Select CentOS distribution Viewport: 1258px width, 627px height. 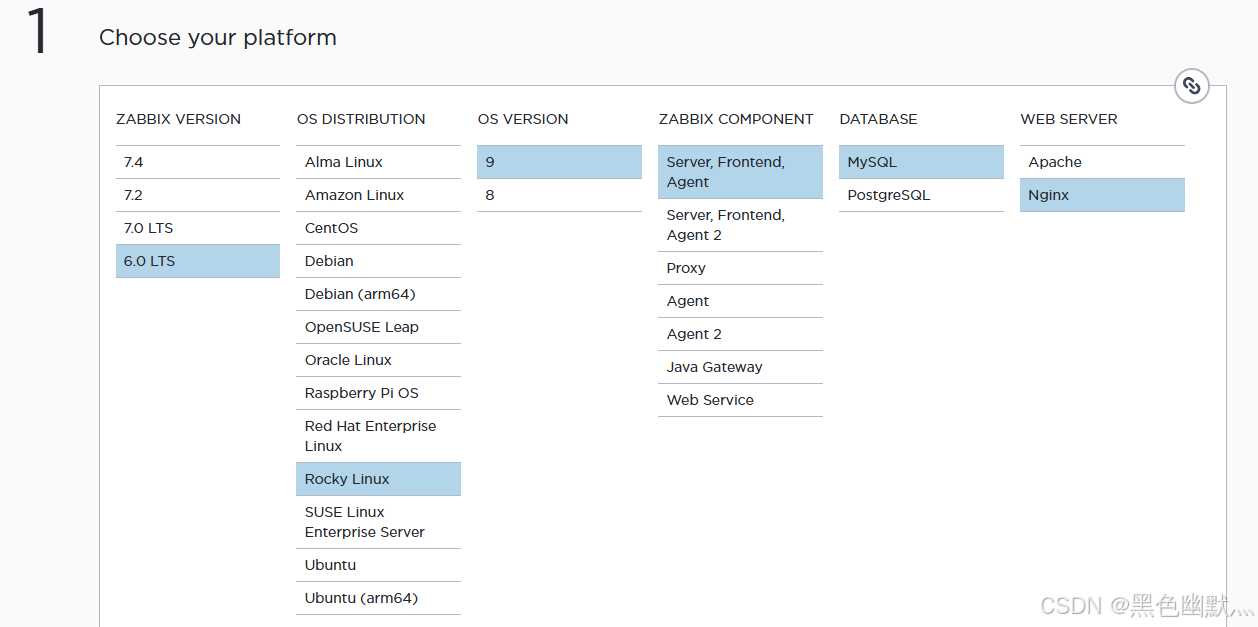(x=379, y=228)
